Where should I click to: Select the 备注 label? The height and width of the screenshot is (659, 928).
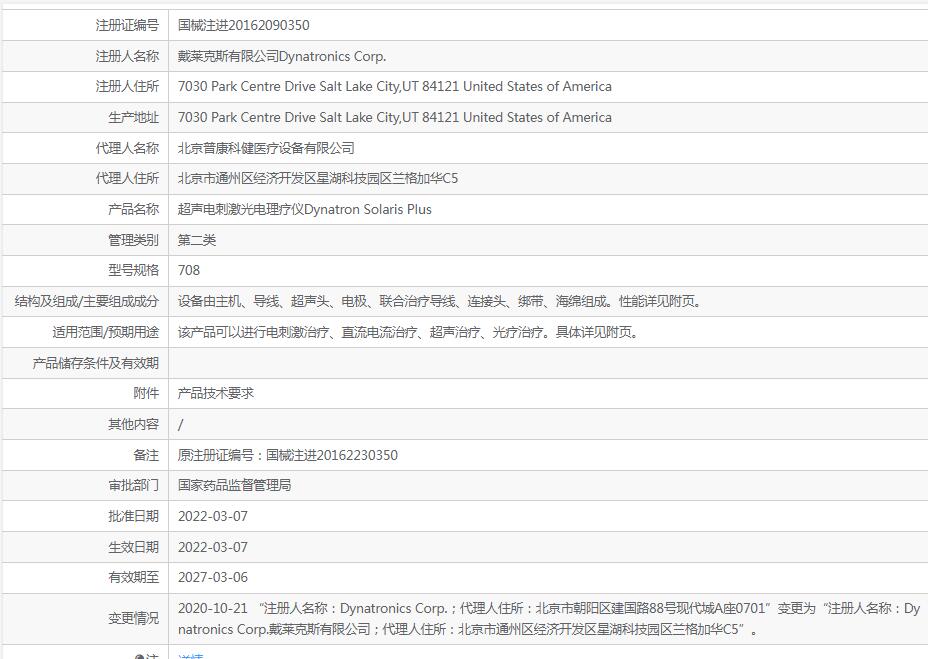coord(146,455)
